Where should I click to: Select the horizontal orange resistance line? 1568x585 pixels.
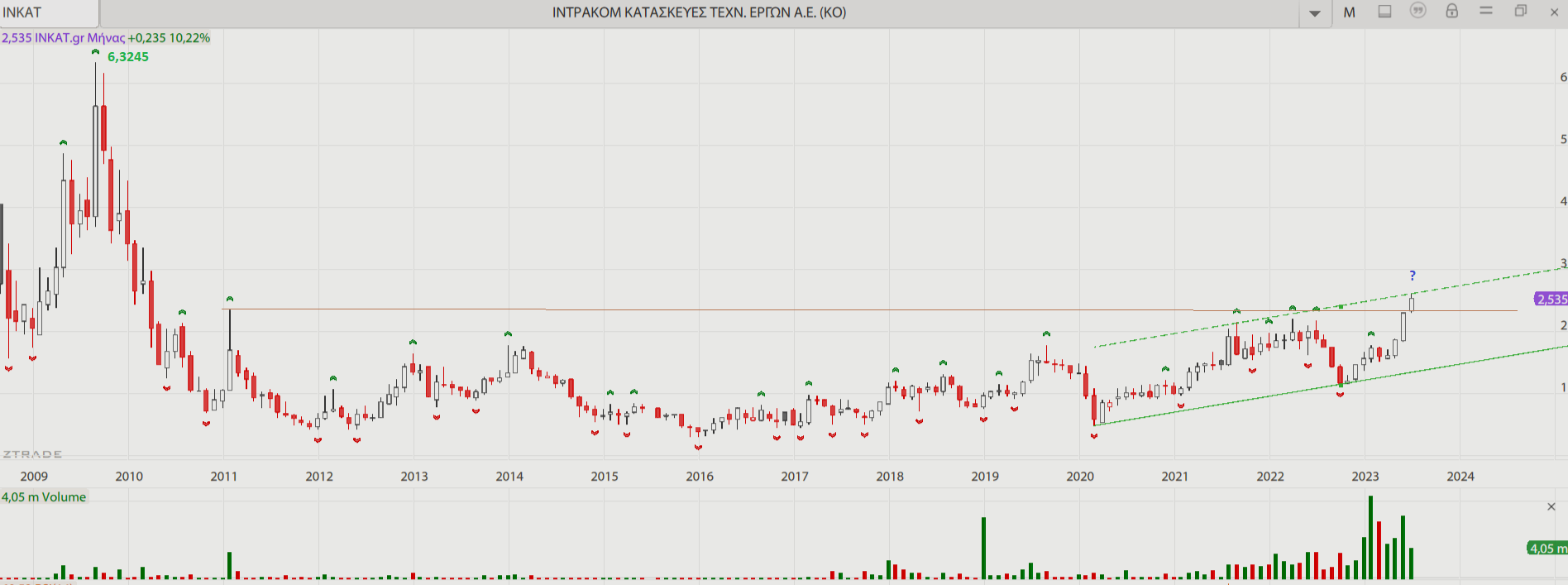click(744, 309)
